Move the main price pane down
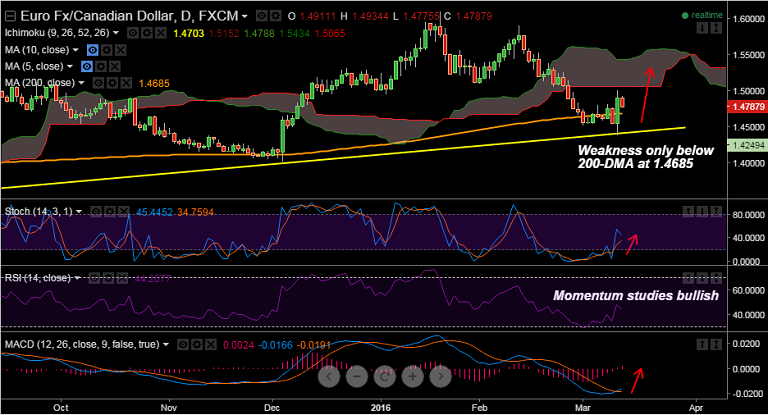 click(702, 28)
